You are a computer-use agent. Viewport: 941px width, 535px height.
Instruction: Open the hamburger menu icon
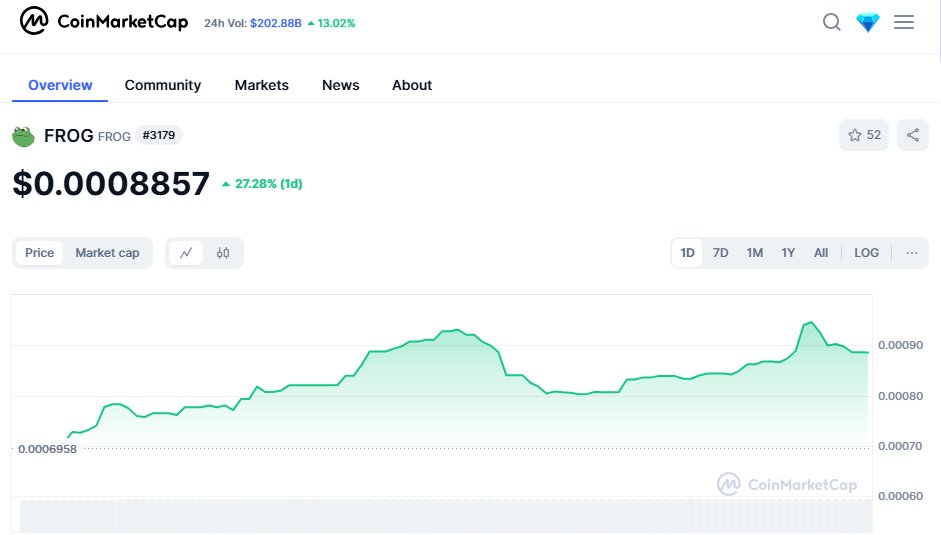coord(904,22)
